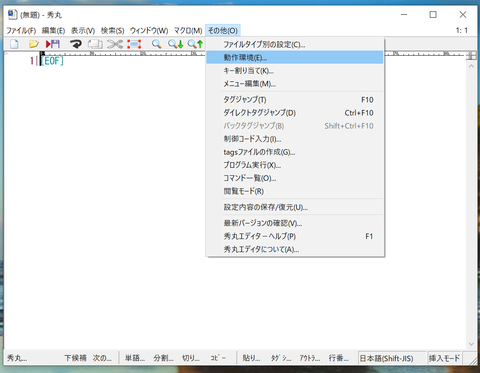The width and height of the screenshot is (480, 373).
Task: Click the ｺﾋﾟｰ status bar button
Action: (x=218, y=358)
